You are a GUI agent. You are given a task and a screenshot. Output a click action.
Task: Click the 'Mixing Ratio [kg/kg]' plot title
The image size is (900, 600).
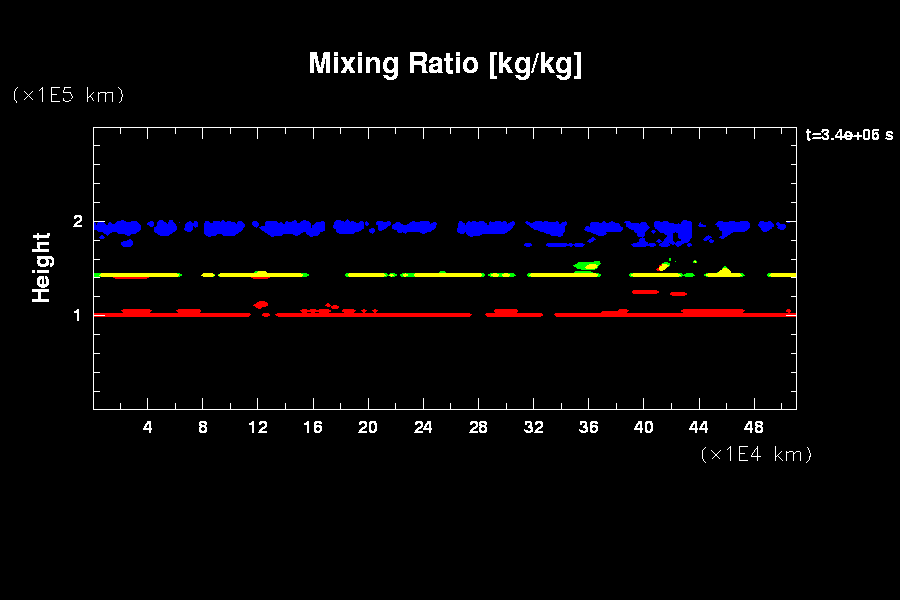click(445, 64)
